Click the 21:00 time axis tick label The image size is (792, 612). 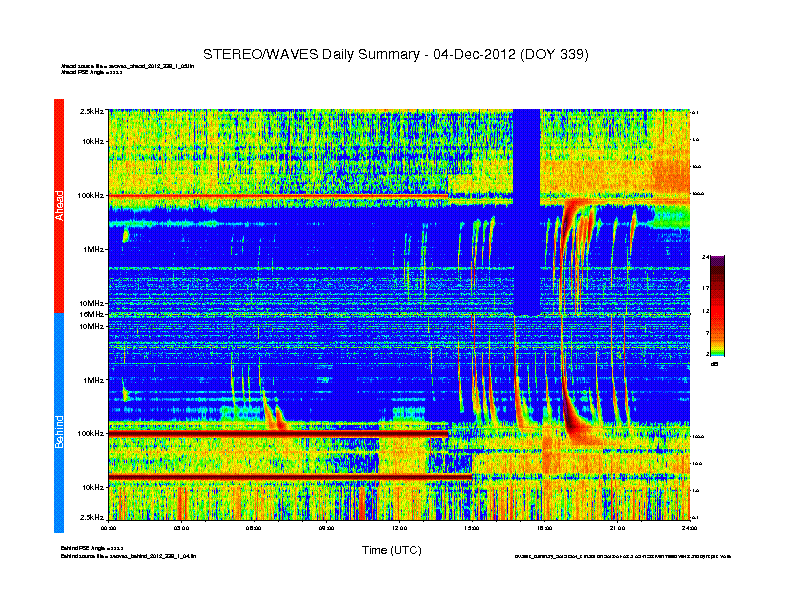point(617,527)
